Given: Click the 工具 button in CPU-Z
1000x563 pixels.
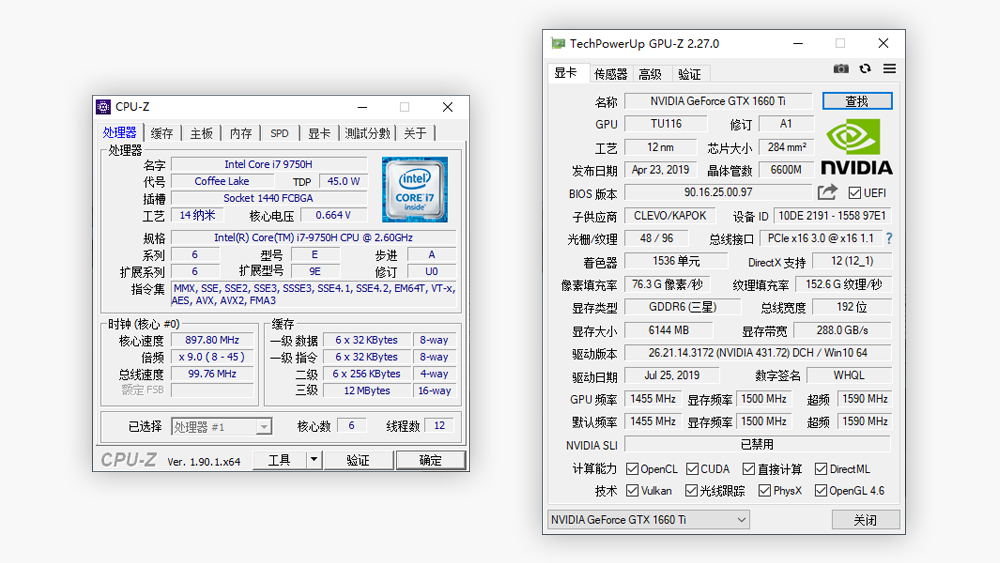Looking at the screenshot, I should point(279,460).
